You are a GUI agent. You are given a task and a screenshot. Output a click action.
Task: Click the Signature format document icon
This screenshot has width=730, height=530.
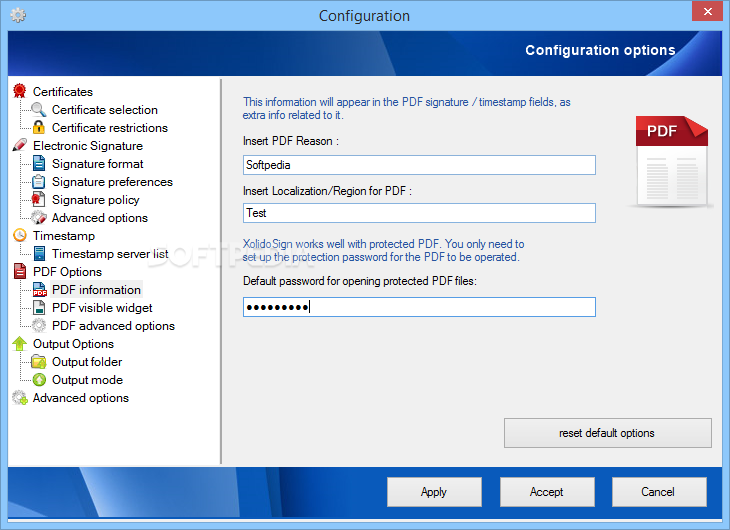pos(39,163)
